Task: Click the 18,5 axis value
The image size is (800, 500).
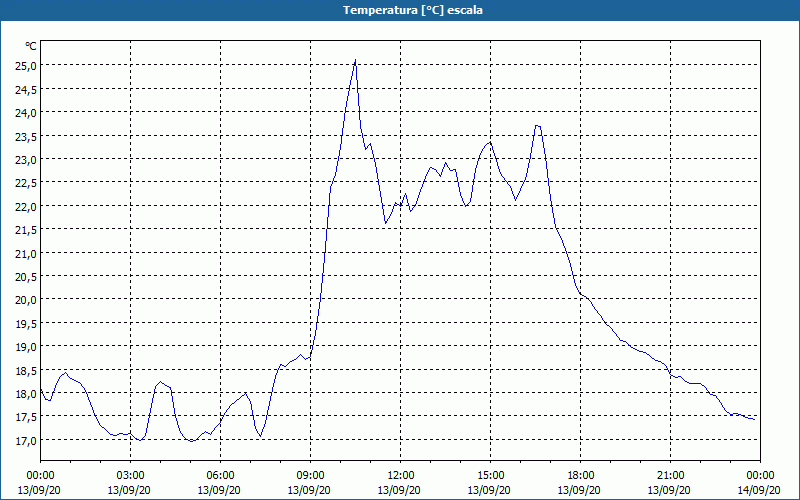Action: click(x=26, y=370)
